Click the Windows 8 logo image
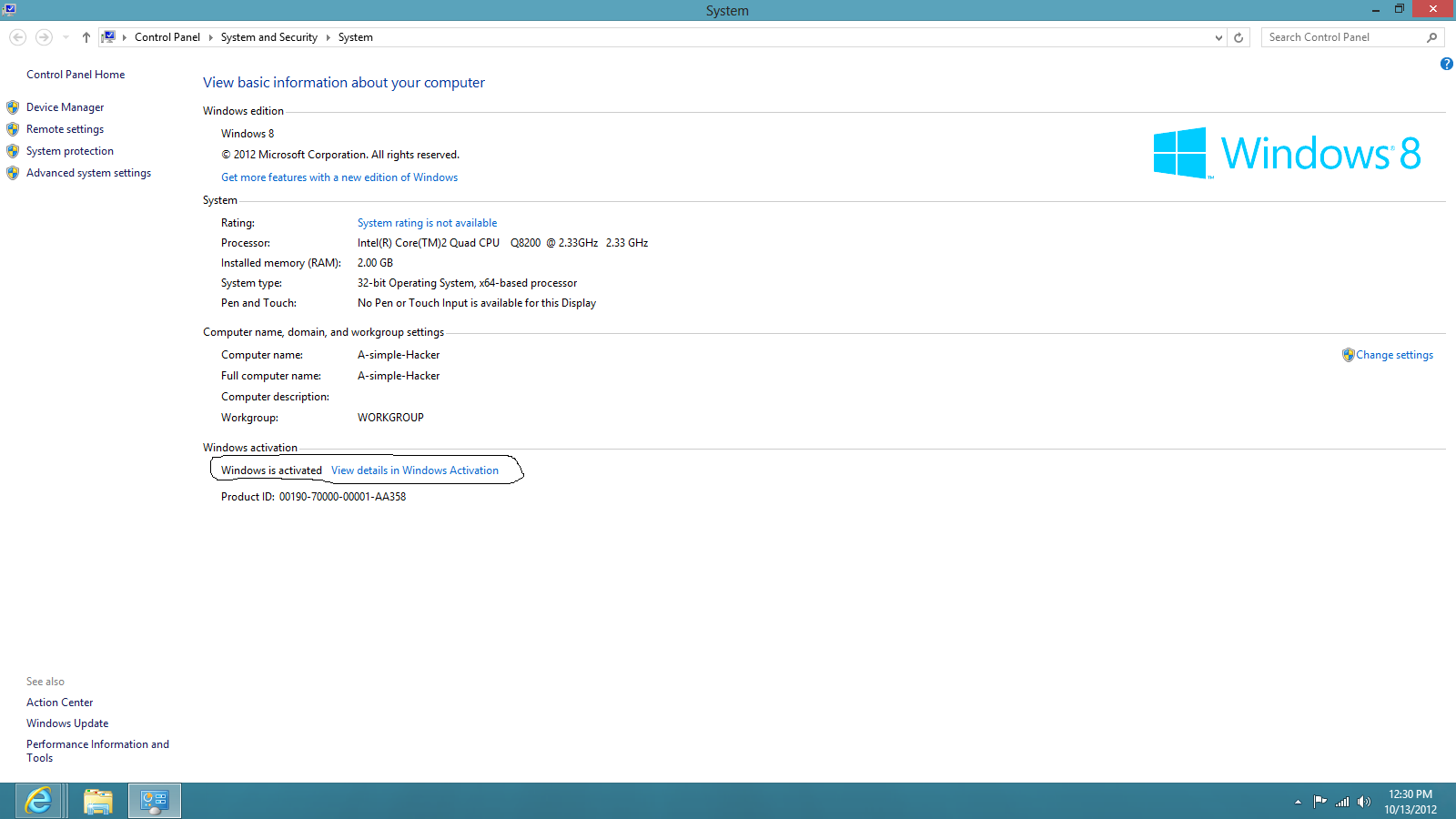The width and height of the screenshot is (1456, 819). (1287, 153)
